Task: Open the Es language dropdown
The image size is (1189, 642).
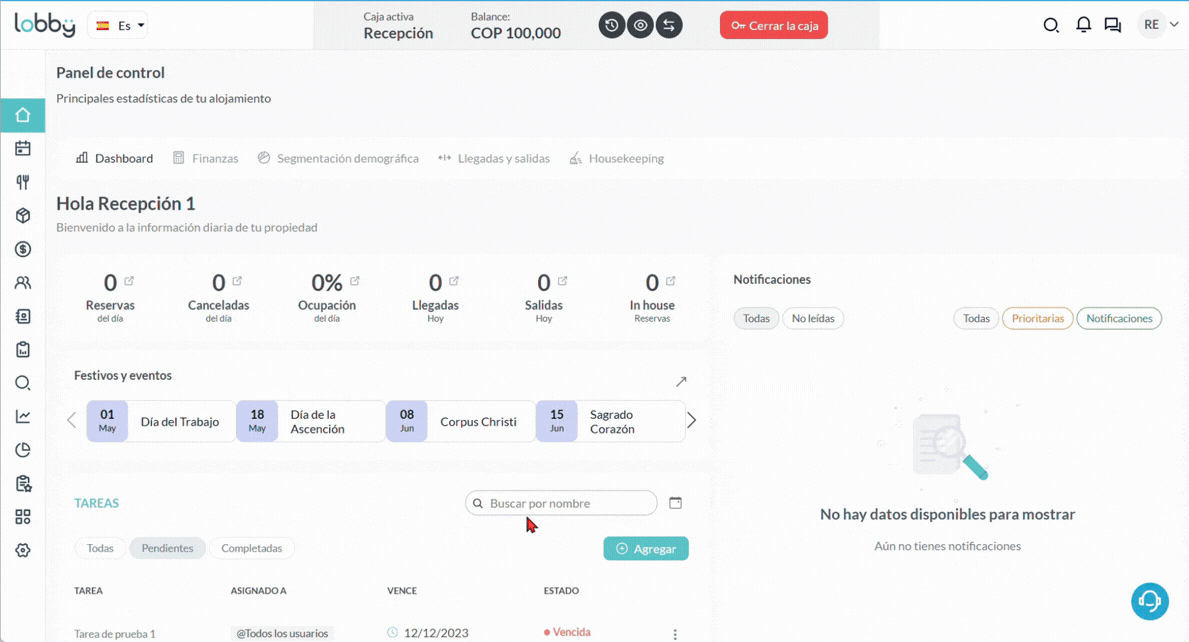Action: [x=118, y=25]
